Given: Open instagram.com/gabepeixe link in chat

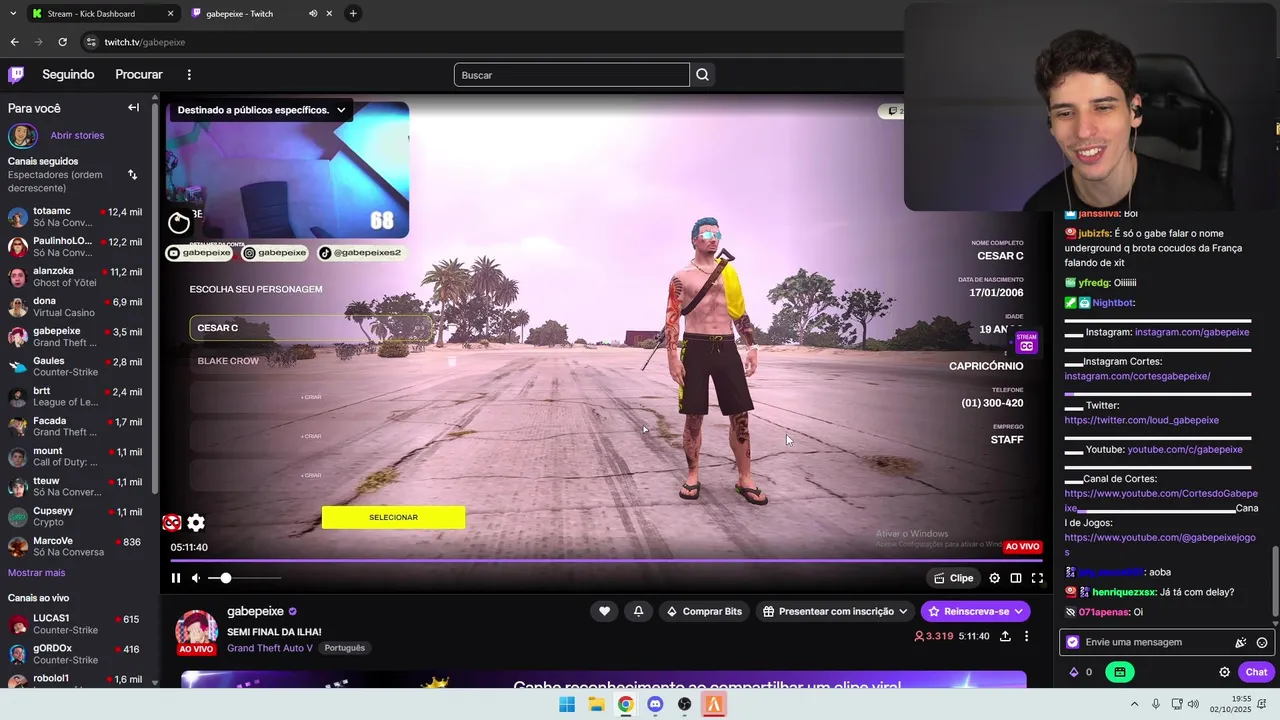Looking at the screenshot, I should [x=1191, y=332].
